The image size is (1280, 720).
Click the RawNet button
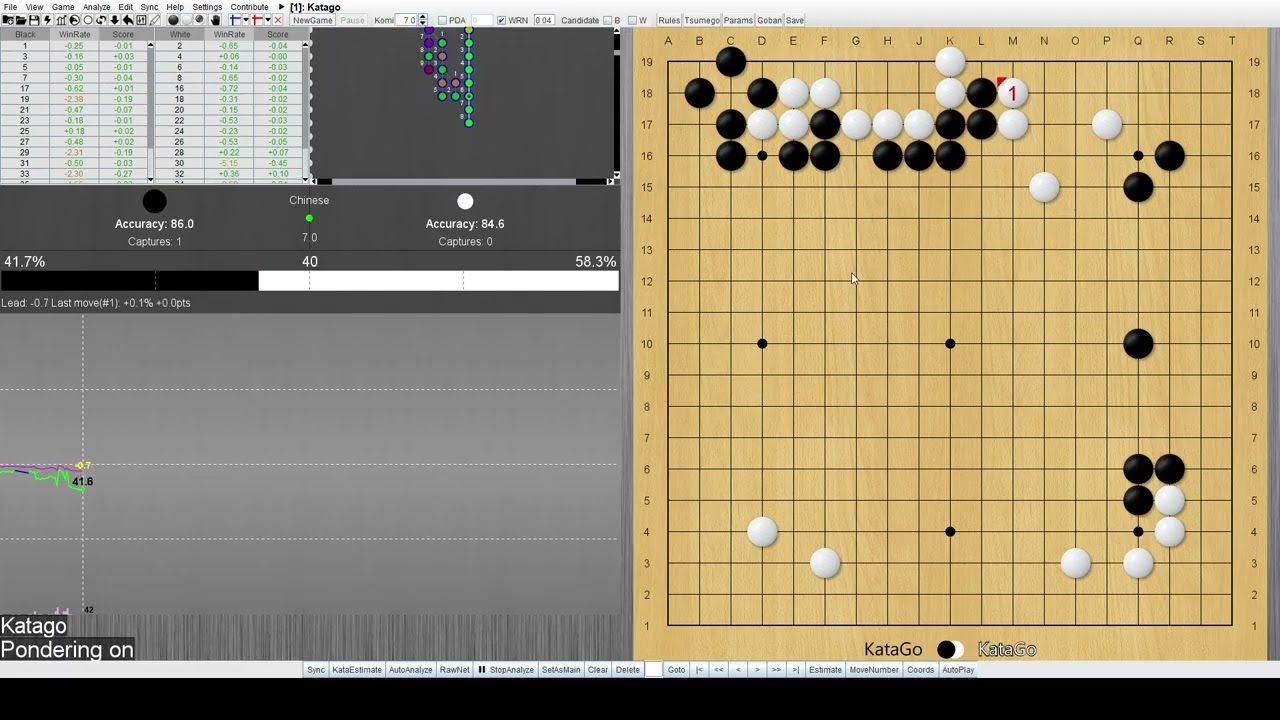point(454,670)
